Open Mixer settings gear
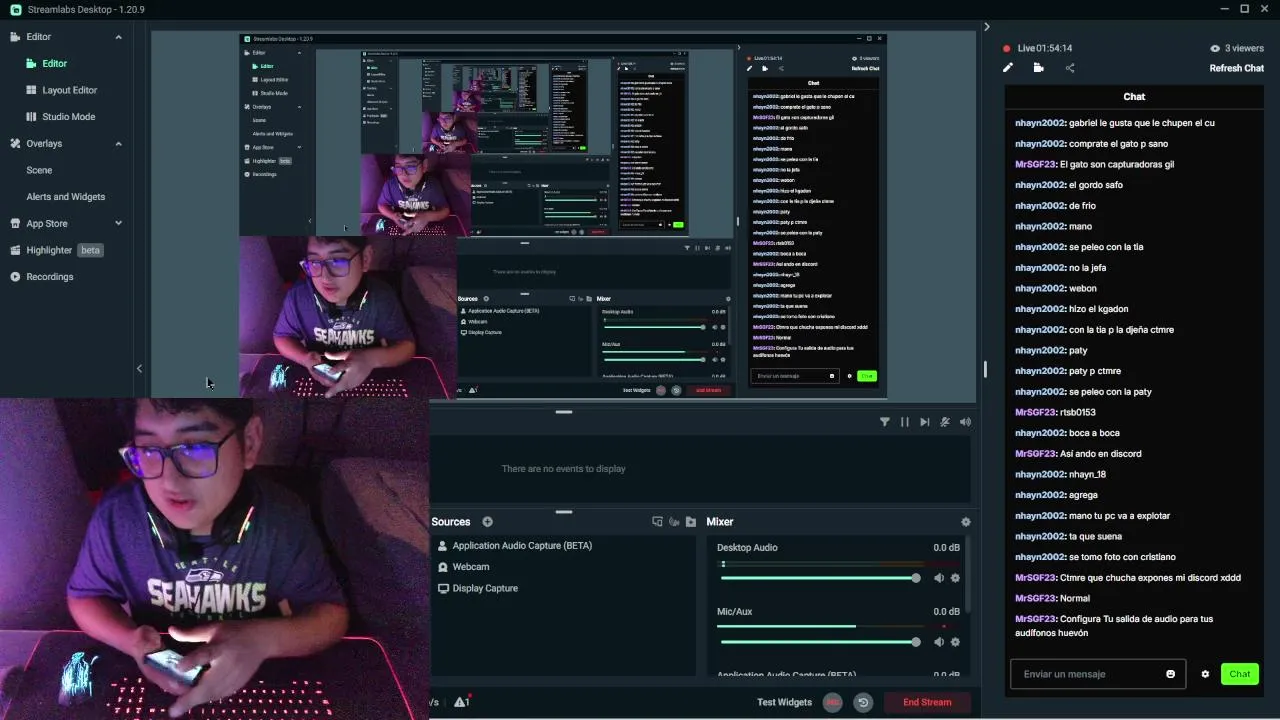The image size is (1280, 720). point(965,522)
